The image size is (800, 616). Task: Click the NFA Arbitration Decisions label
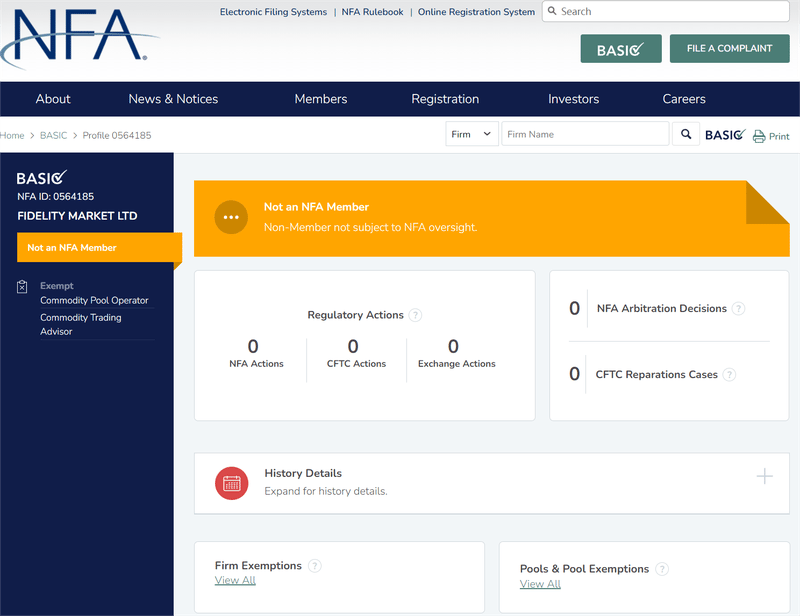tap(662, 308)
